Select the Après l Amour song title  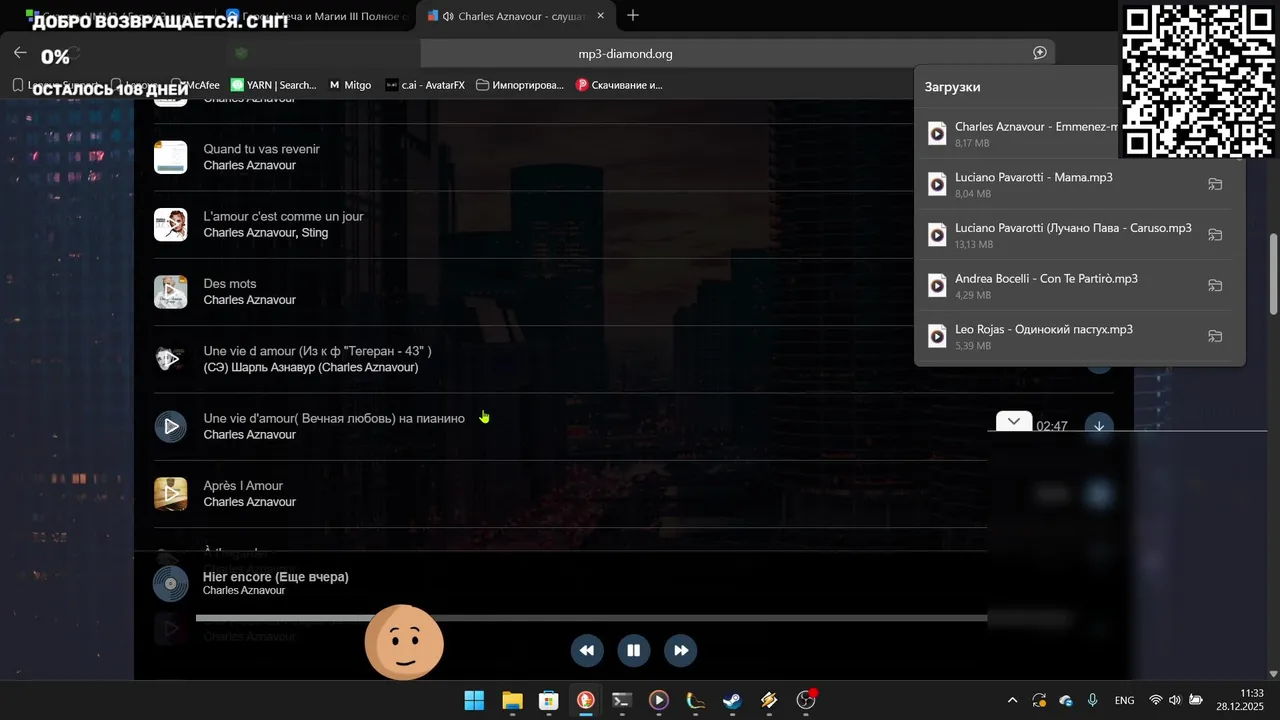(x=243, y=485)
